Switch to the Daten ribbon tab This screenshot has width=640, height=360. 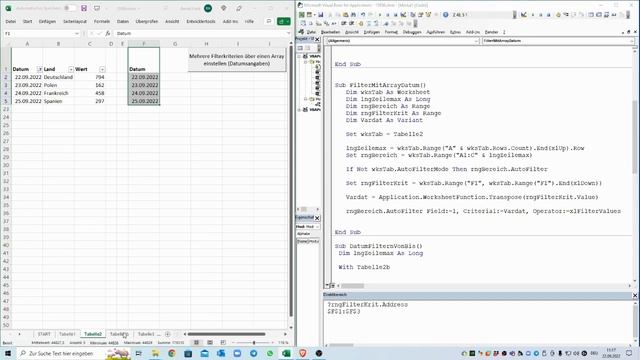point(123,21)
